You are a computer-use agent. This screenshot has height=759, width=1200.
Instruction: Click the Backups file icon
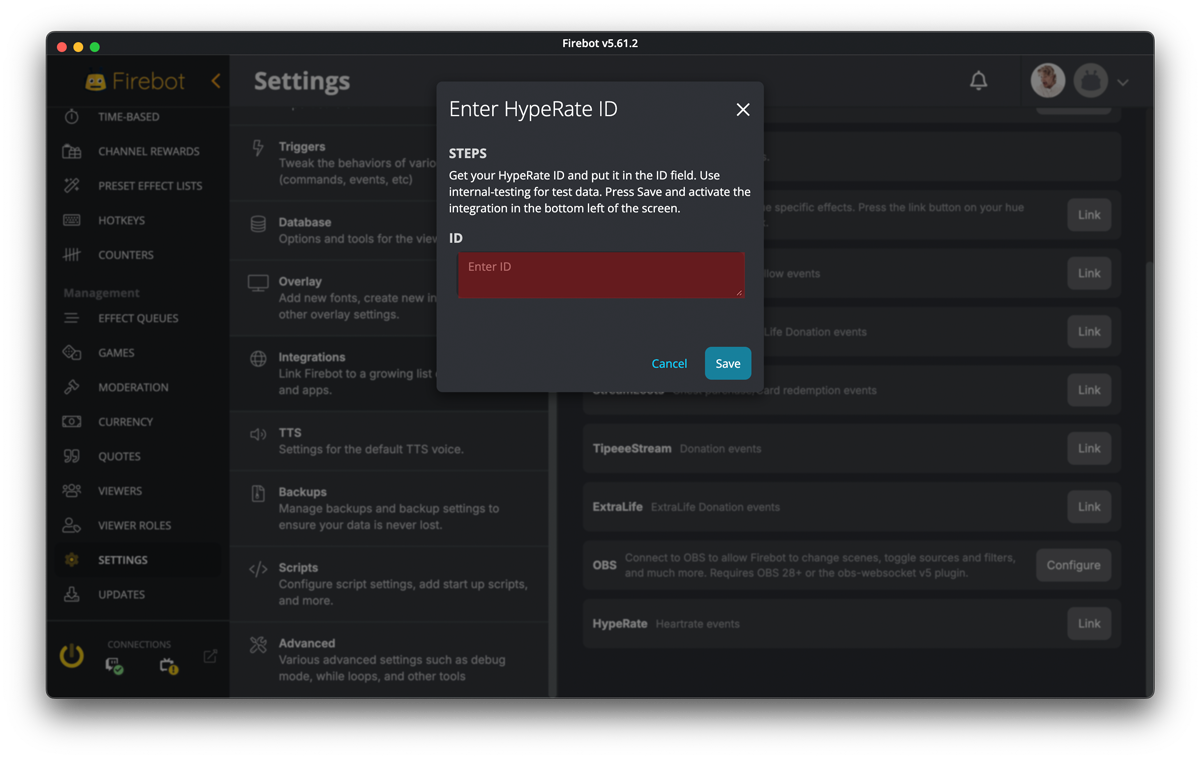click(x=258, y=493)
